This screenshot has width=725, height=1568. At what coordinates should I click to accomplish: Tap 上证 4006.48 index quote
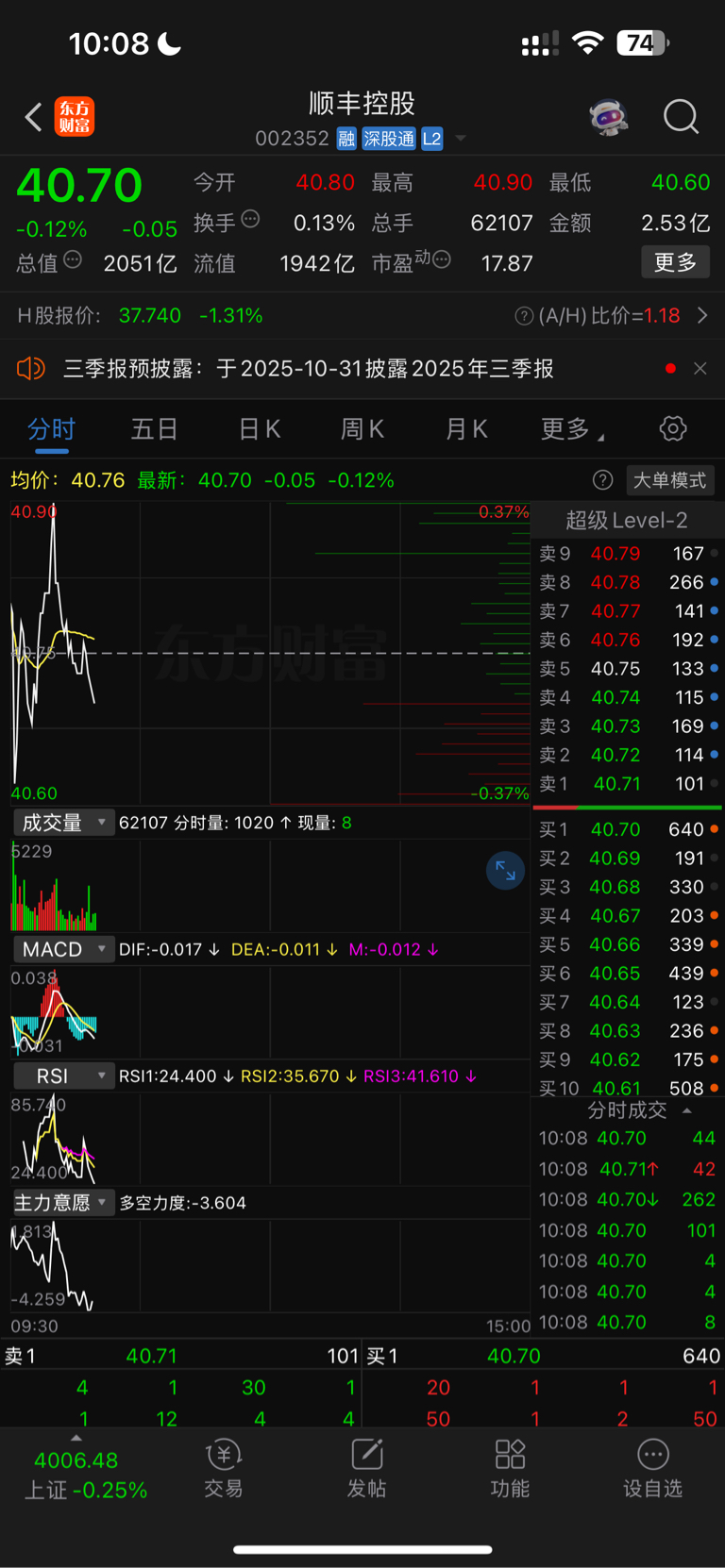click(x=85, y=1475)
